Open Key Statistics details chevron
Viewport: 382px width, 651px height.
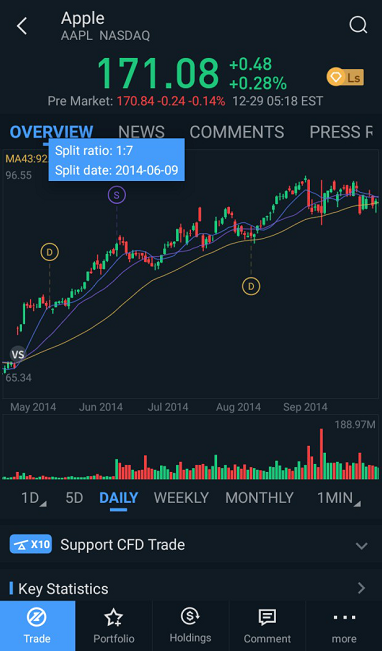click(x=361, y=588)
